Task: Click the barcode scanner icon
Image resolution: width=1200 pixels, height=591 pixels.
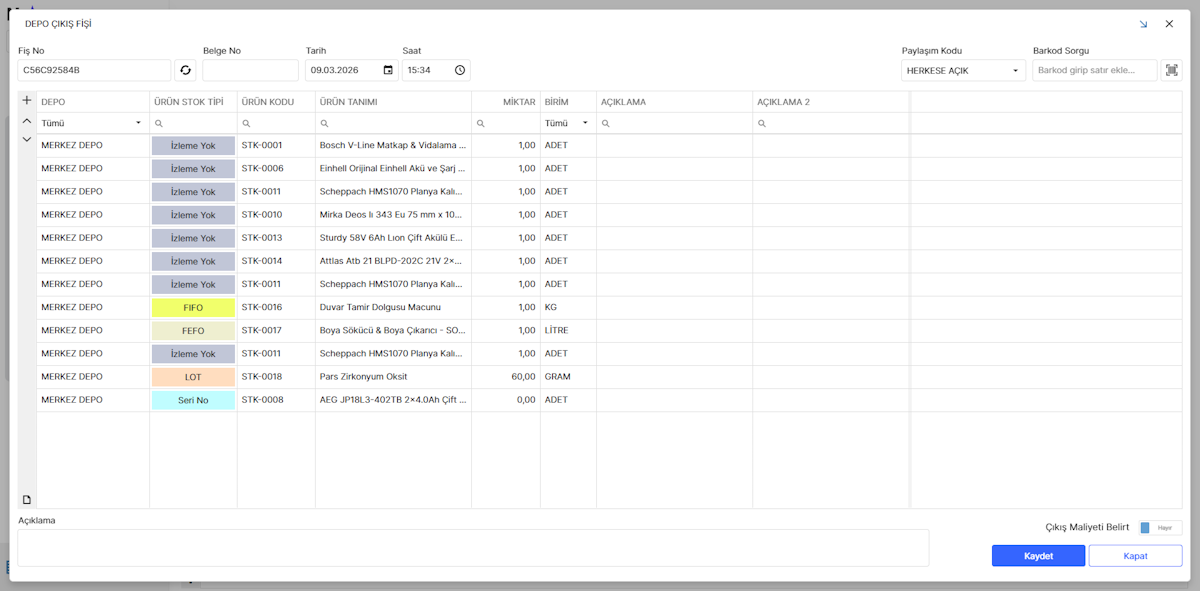Action: click(1171, 70)
